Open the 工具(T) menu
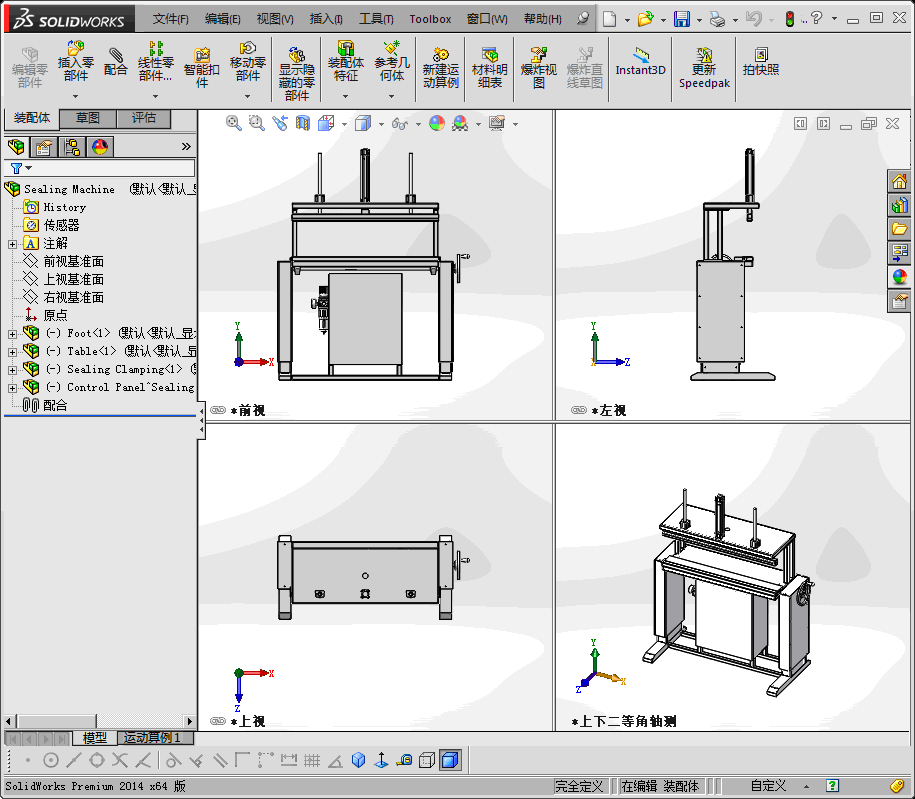 (x=376, y=19)
